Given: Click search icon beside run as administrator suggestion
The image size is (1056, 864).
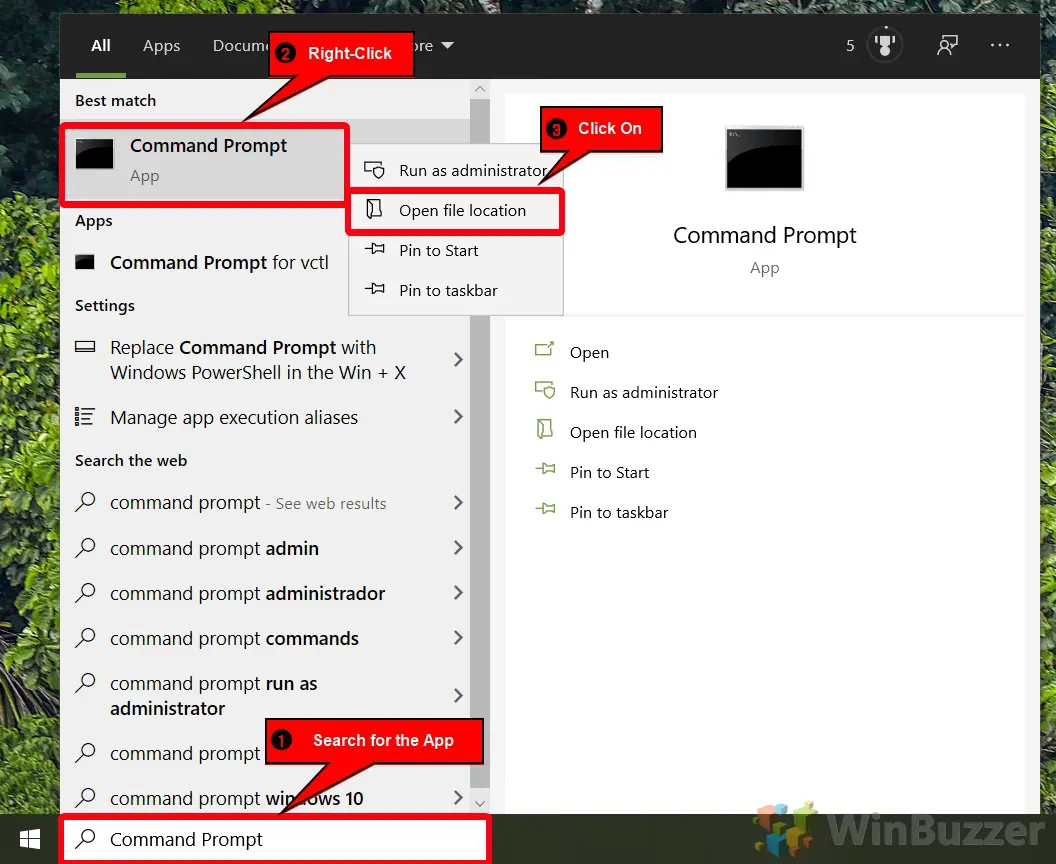Looking at the screenshot, I should click(x=86, y=682).
